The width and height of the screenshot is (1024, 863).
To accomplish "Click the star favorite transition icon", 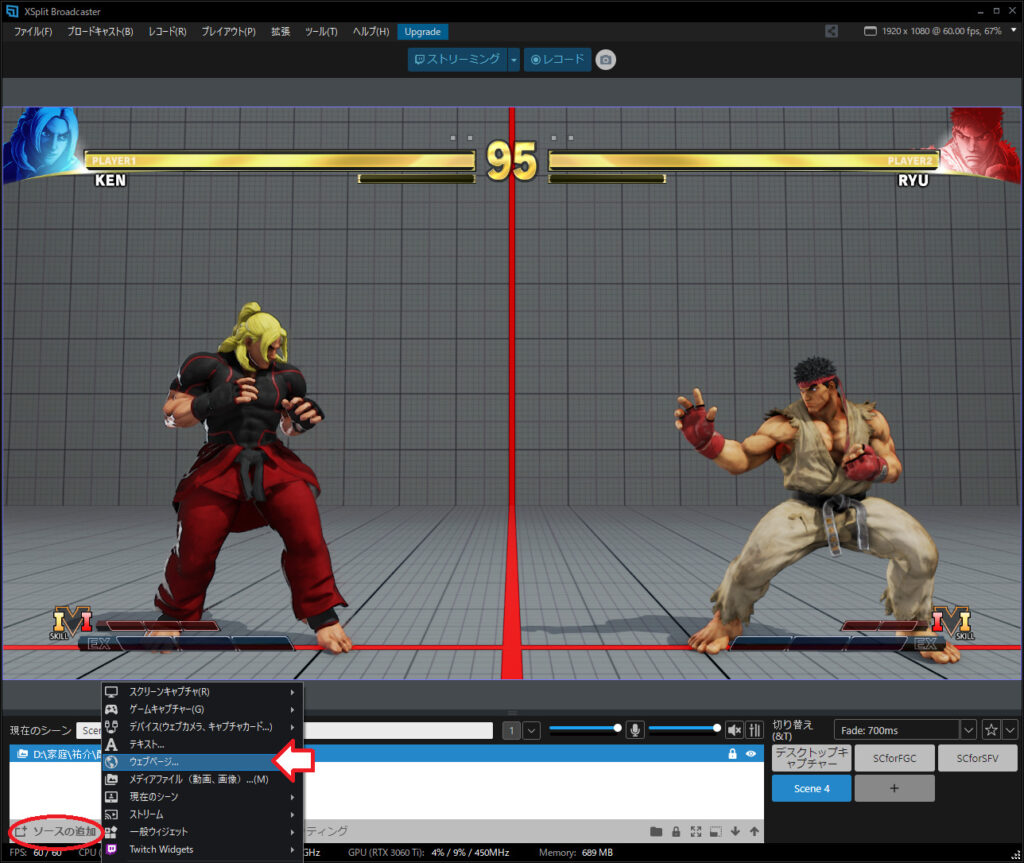I will point(991,730).
